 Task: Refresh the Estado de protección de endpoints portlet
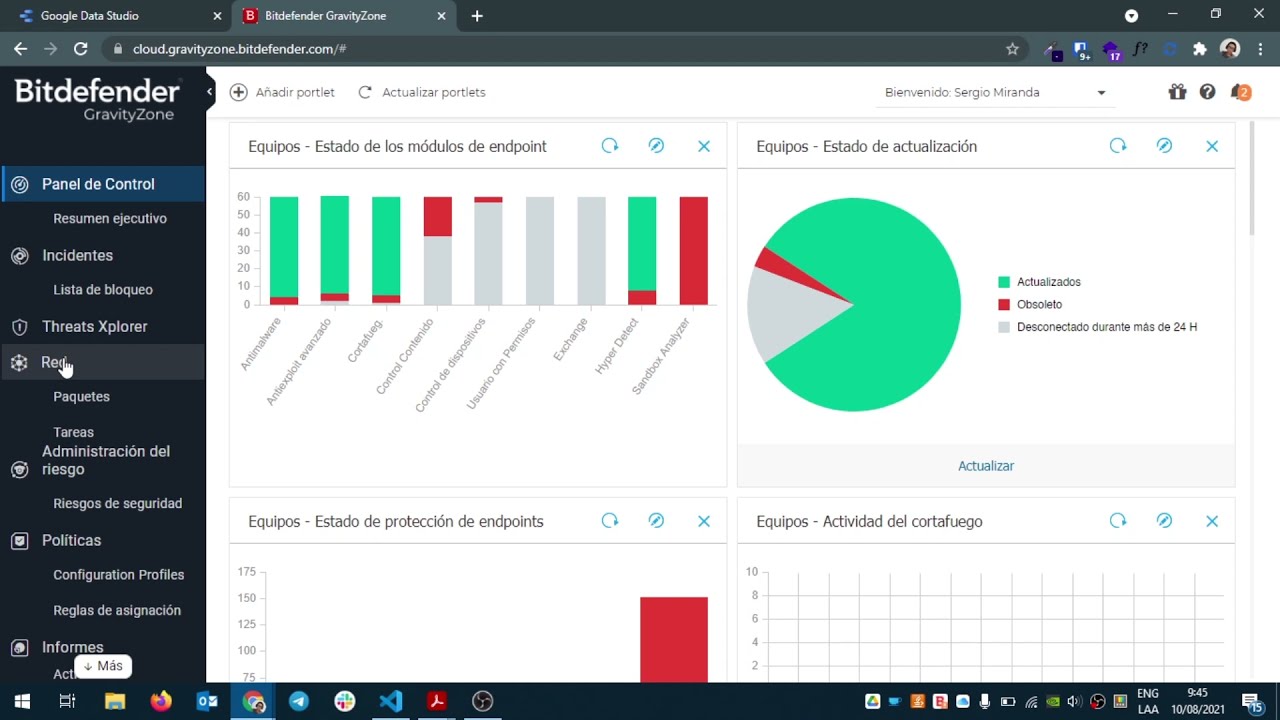(610, 521)
